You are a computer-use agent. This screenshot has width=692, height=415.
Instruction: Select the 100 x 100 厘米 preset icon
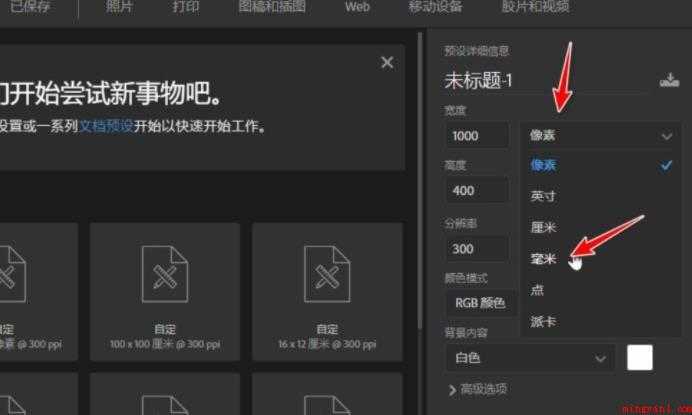(165, 274)
